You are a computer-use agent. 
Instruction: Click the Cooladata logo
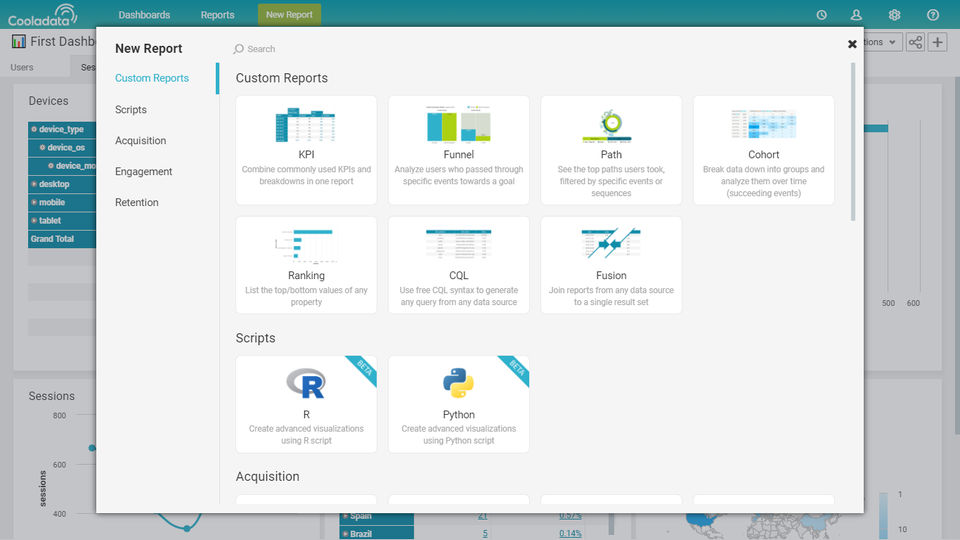(43, 15)
